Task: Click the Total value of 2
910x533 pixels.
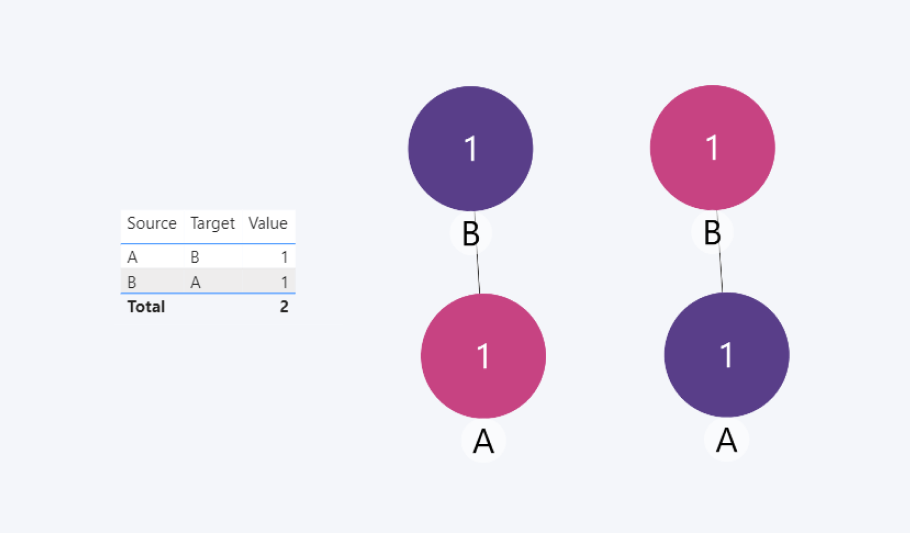Action: pyautogui.click(x=284, y=307)
